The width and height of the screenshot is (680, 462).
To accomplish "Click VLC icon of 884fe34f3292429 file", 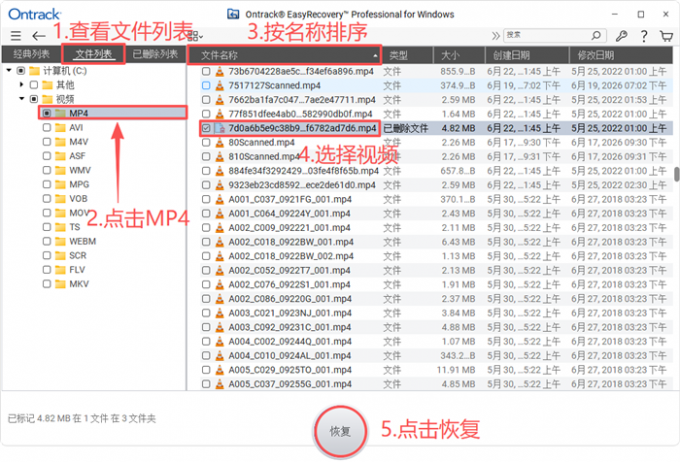I will [220, 171].
